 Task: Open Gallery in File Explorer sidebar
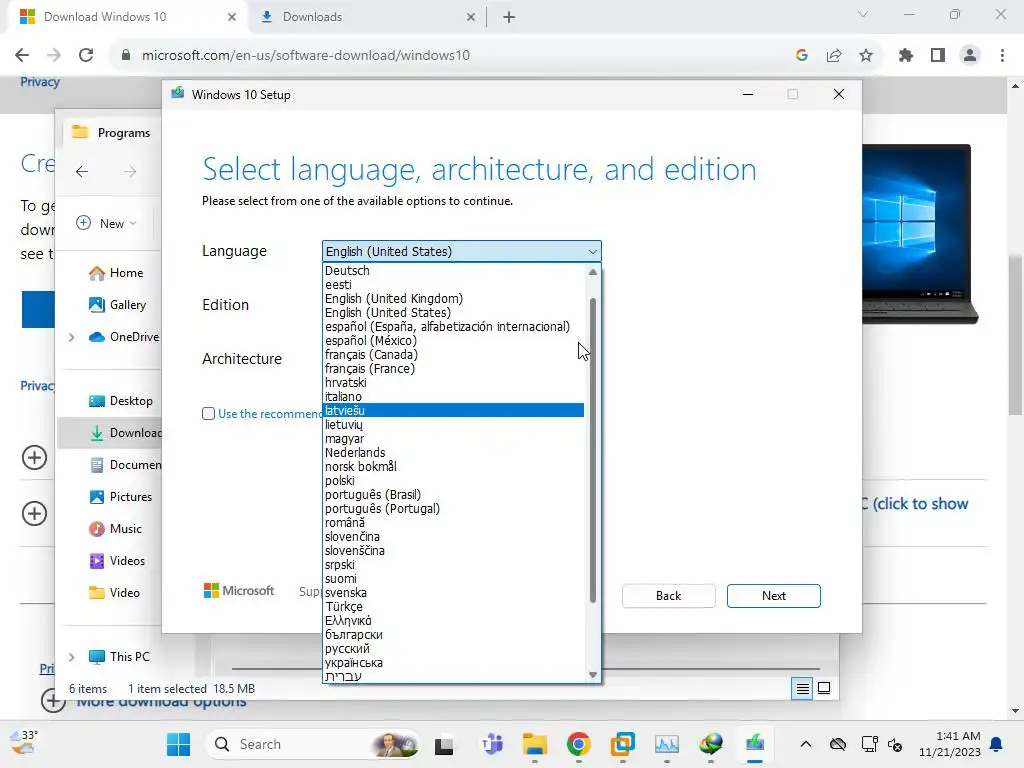[117, 305]
